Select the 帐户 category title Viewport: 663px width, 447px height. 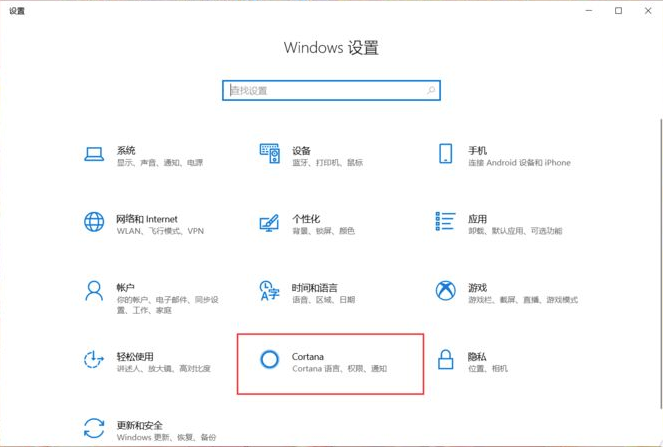pos(126,288)
